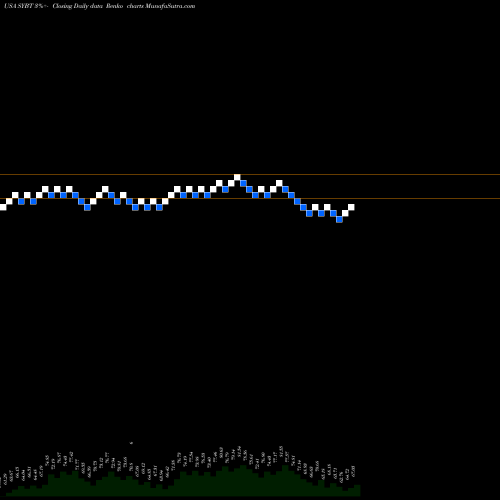Click the tallest green volume bar under peak
Screen dimensions: 500x500
[x=243, y=481]
